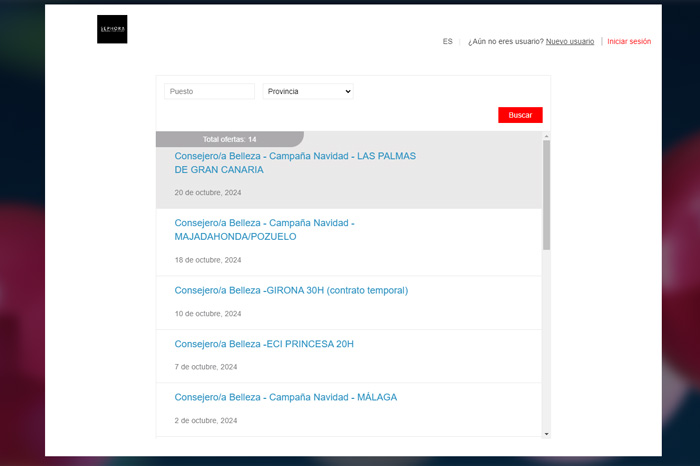This screenshot has height=466, width=700.
Task: Open the Nuevo usuario registration link
Action: click(569, 42)
